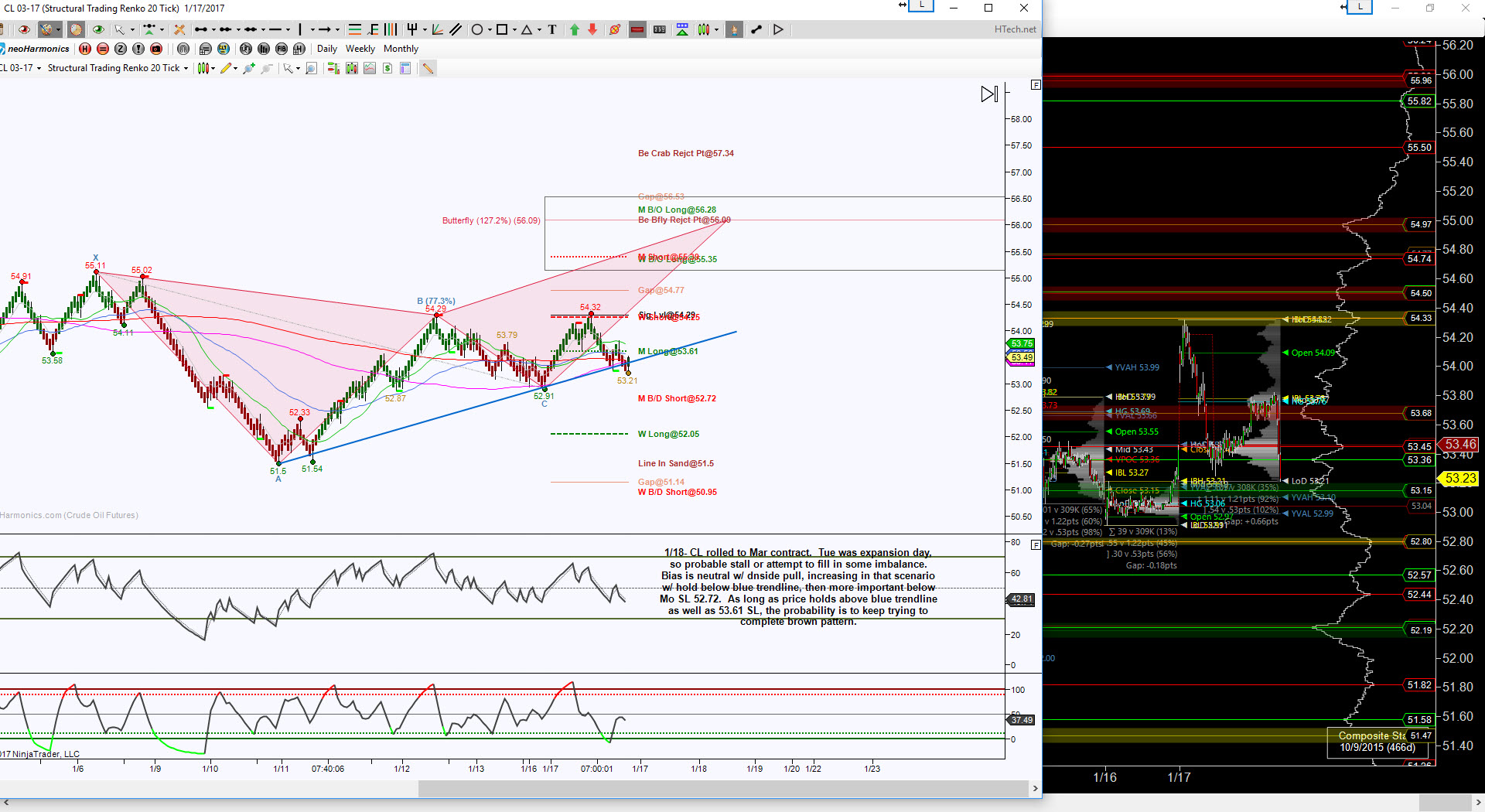Toggle the F marker on the price panel

[1036, 84]
